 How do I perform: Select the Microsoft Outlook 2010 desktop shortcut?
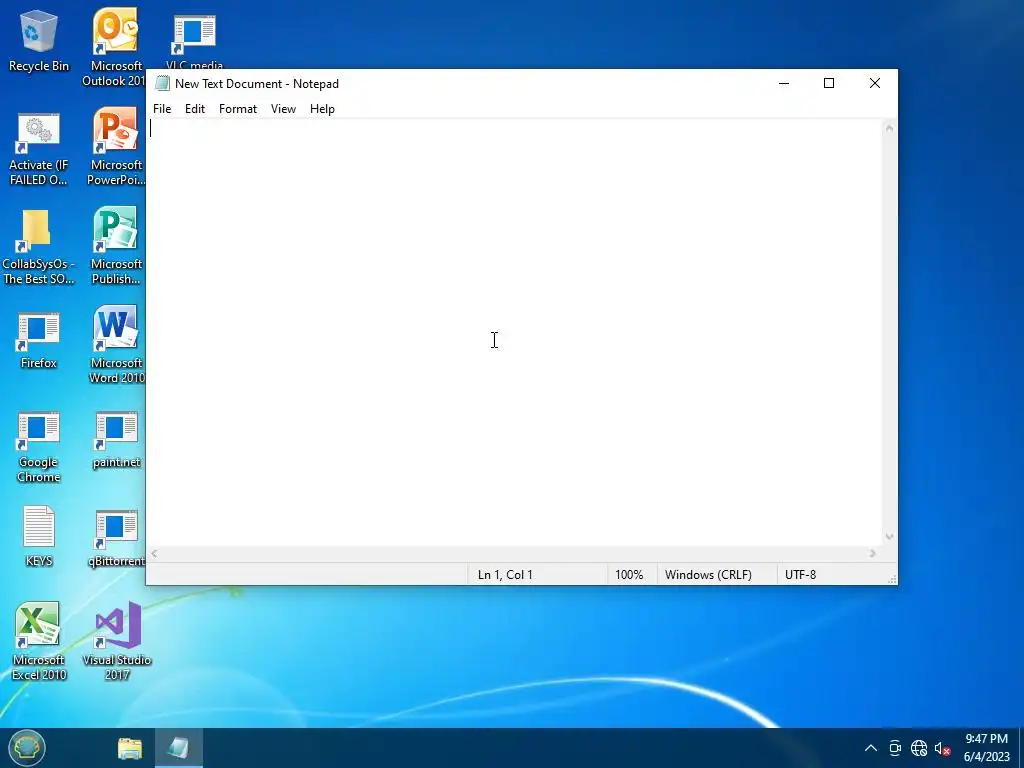pos(114,47)
